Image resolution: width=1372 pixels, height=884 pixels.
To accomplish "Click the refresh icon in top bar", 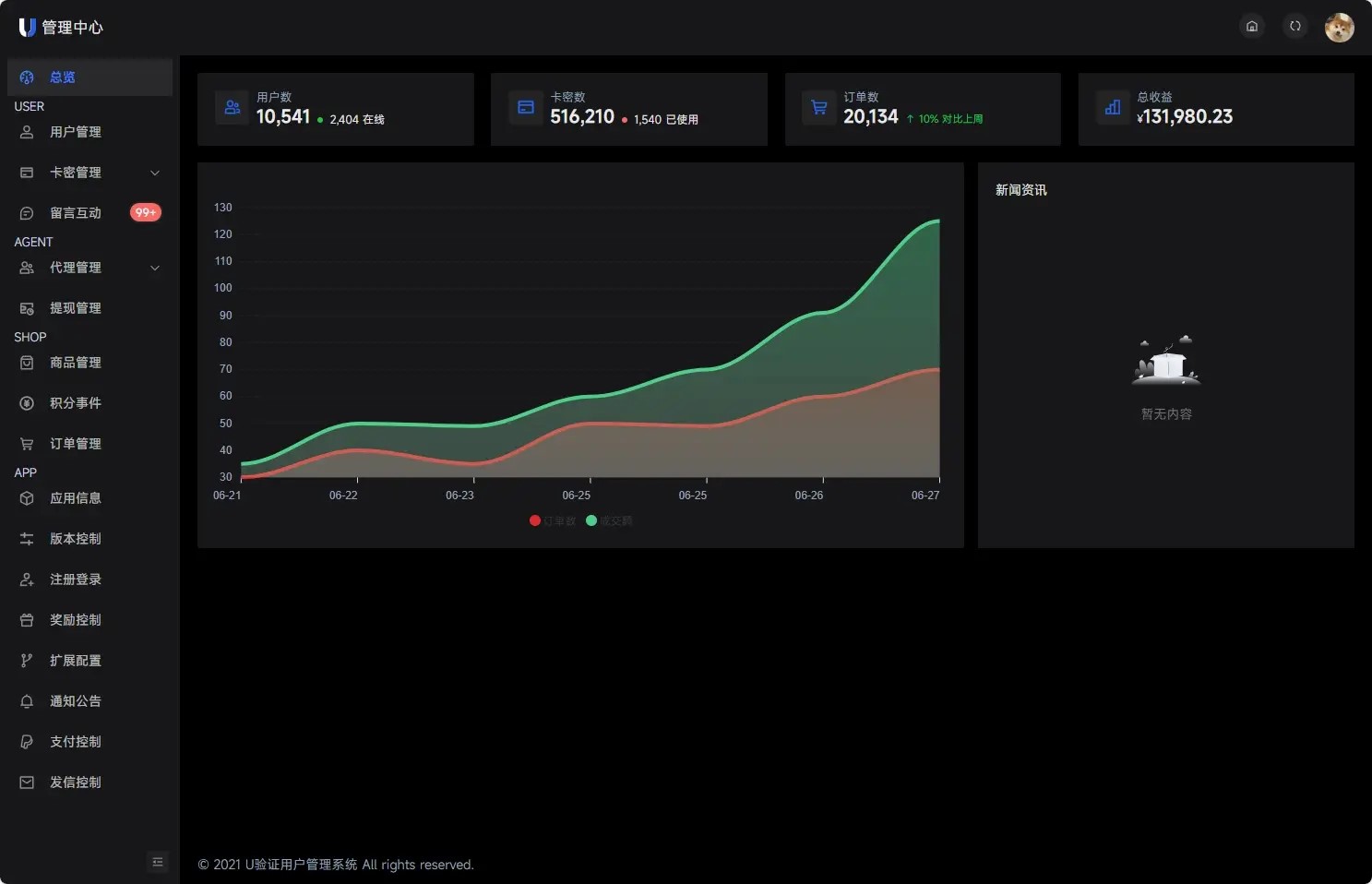I will (1294, 27).
